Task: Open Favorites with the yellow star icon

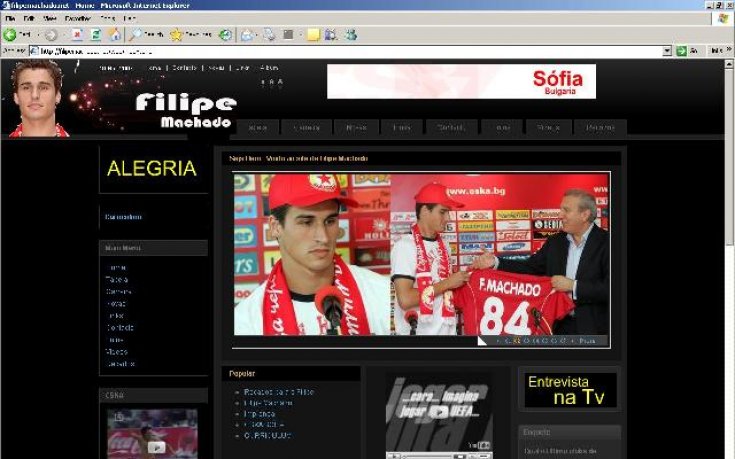Action: click(x=176, y=35)
